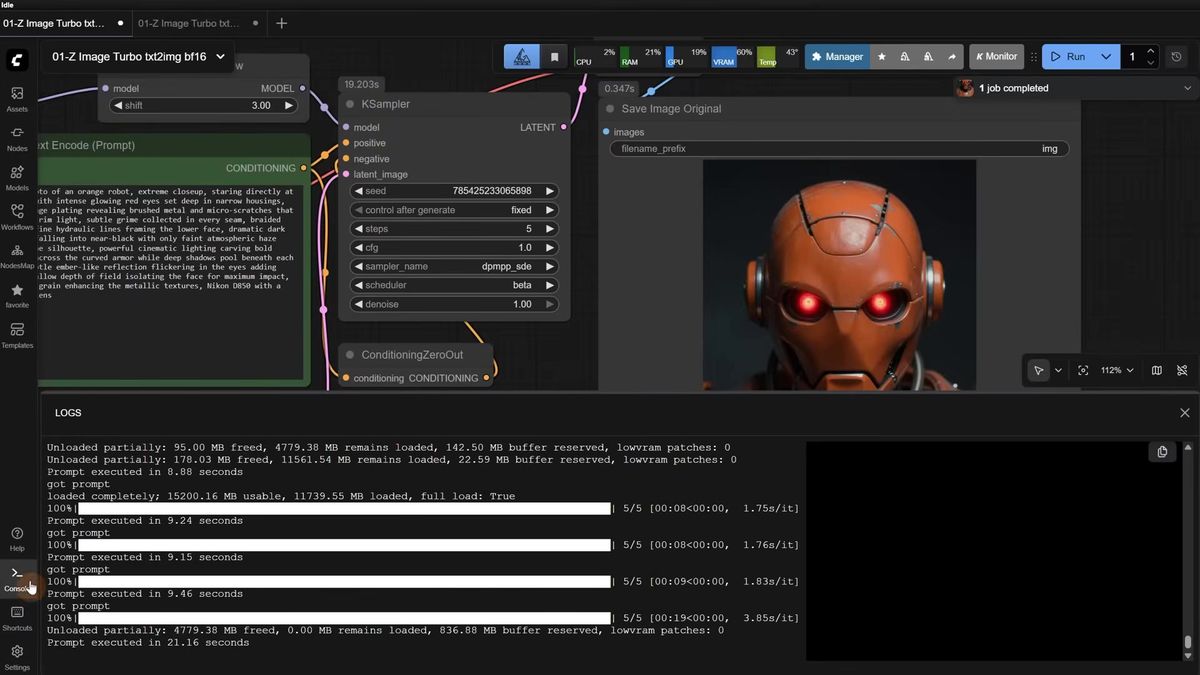Click the filename_prefix input field
This screenshot has width=1200, height=675.
[840, 149]
